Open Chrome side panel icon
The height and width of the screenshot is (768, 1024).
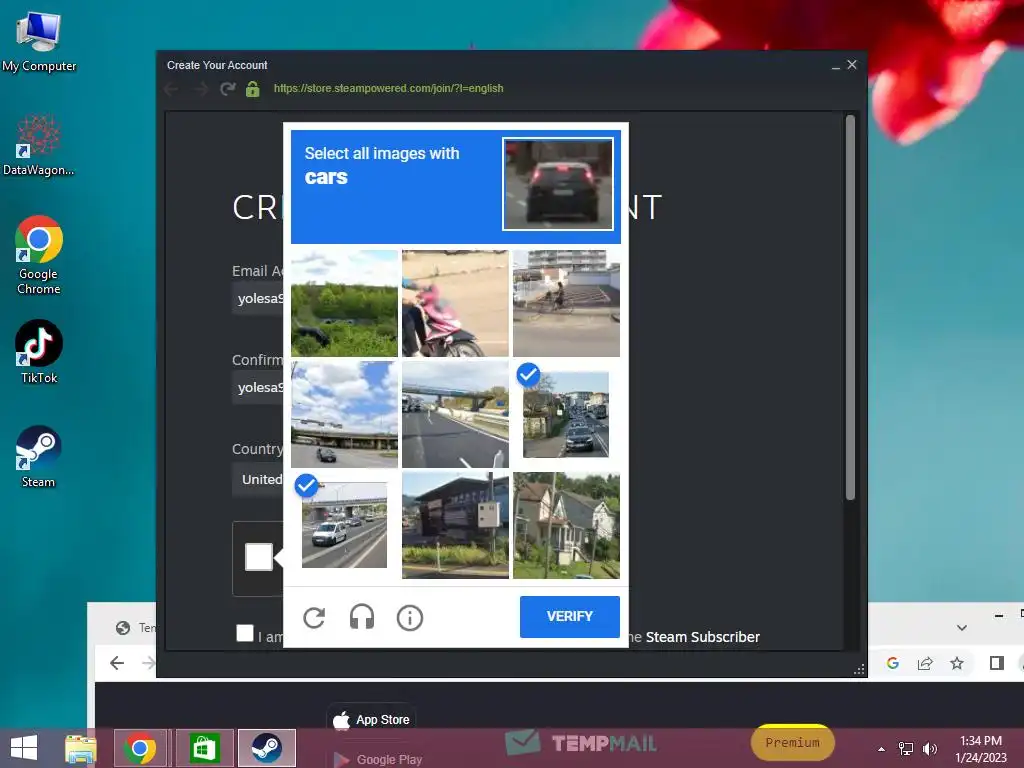click(x=997, y=664)
